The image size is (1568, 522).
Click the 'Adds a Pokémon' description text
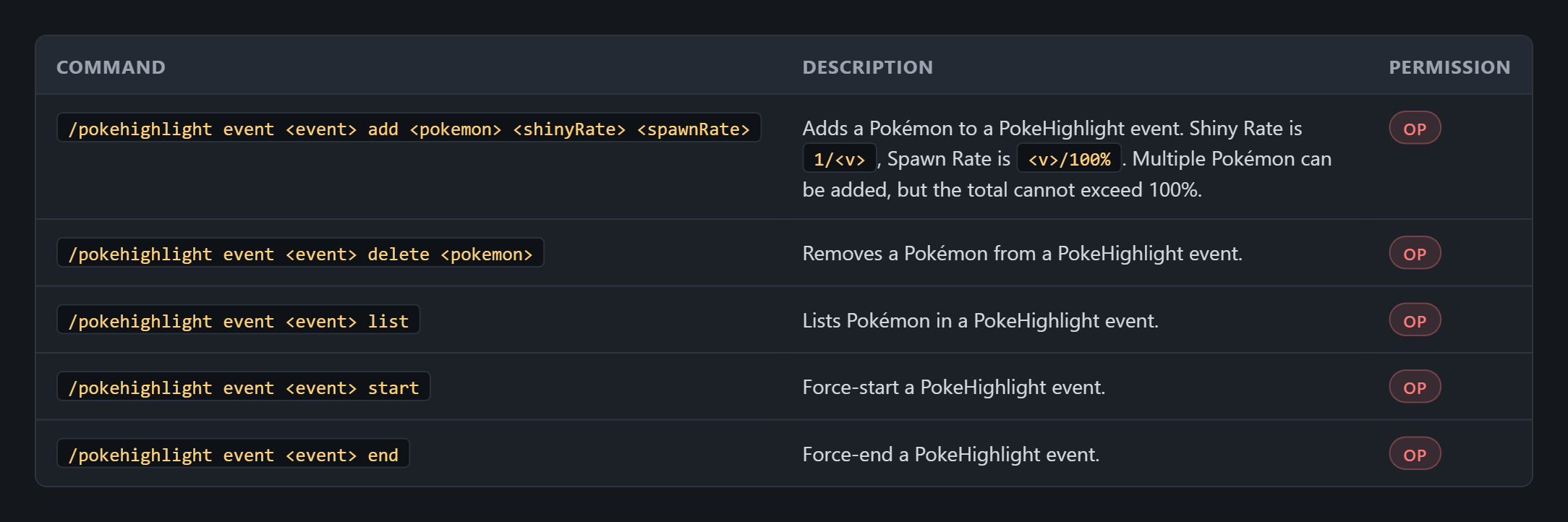1067,159
